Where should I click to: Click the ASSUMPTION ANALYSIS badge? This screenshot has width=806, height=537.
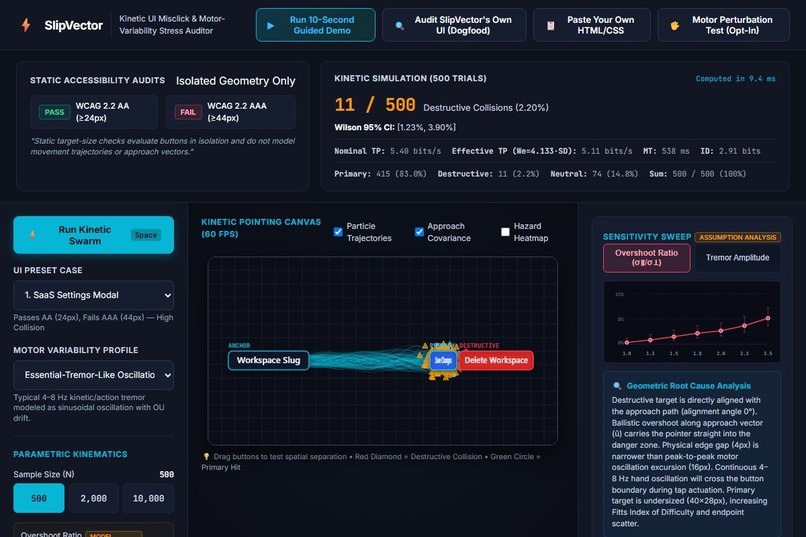point(738,237)
